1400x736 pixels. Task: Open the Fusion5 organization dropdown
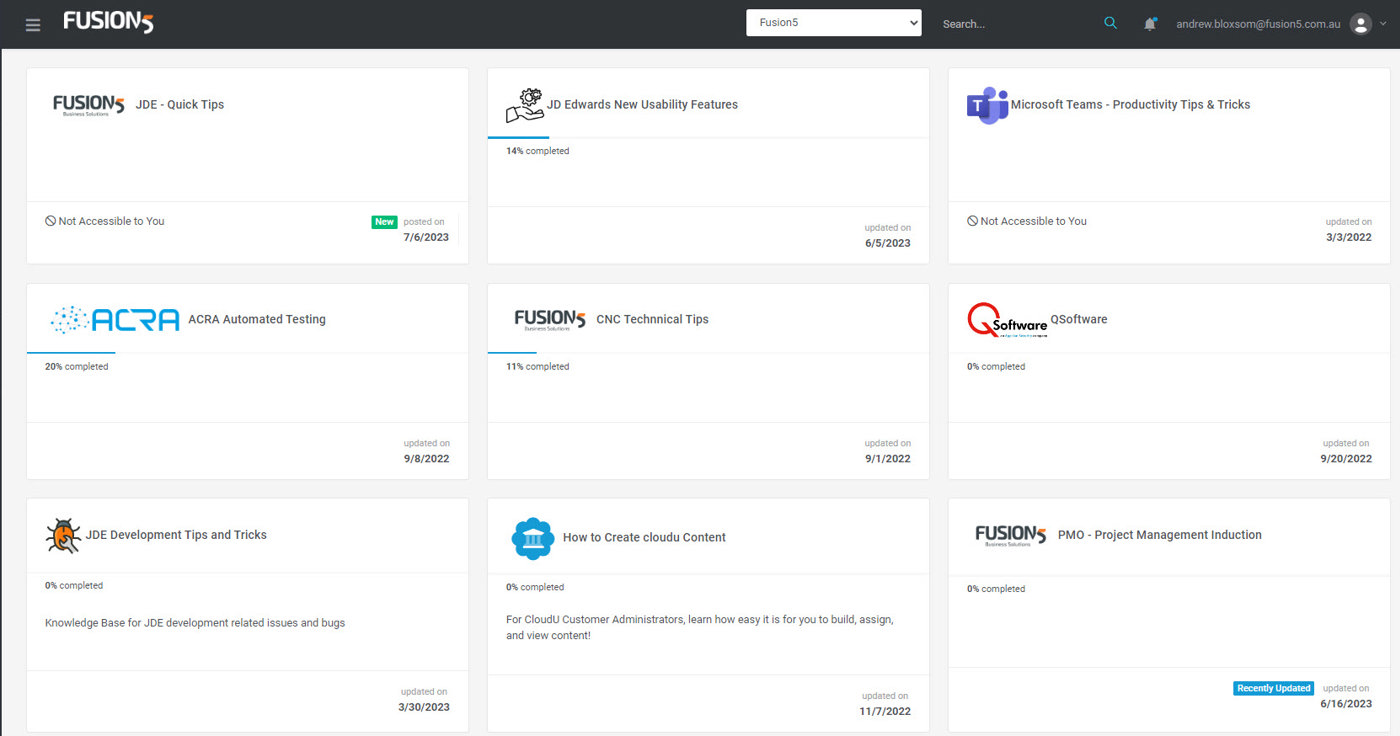(x=833, y=23)
